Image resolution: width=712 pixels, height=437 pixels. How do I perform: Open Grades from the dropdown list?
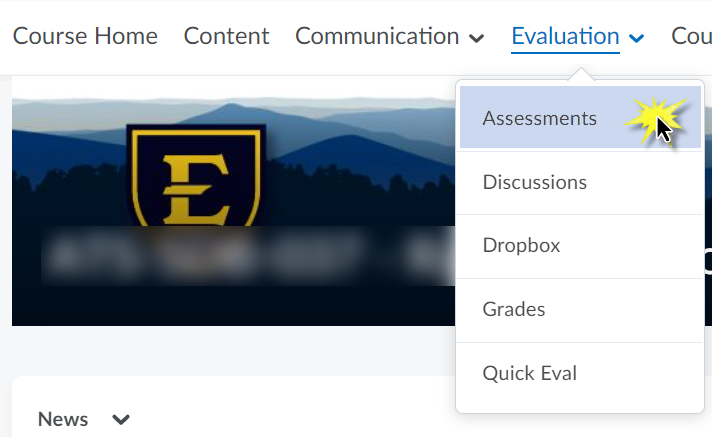(514, 309)
